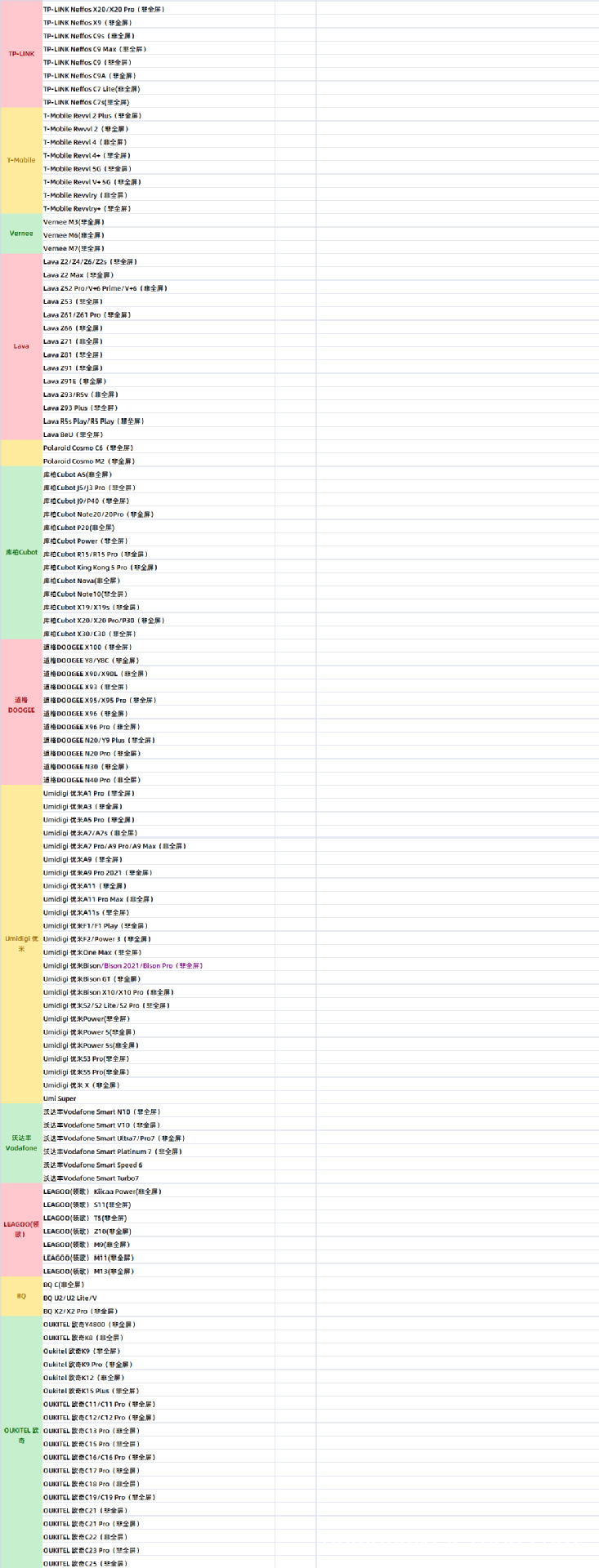Select the Lava Z93 Plus cell
599x1568 pixels.
pyautogui.click(x=159, y=408)
